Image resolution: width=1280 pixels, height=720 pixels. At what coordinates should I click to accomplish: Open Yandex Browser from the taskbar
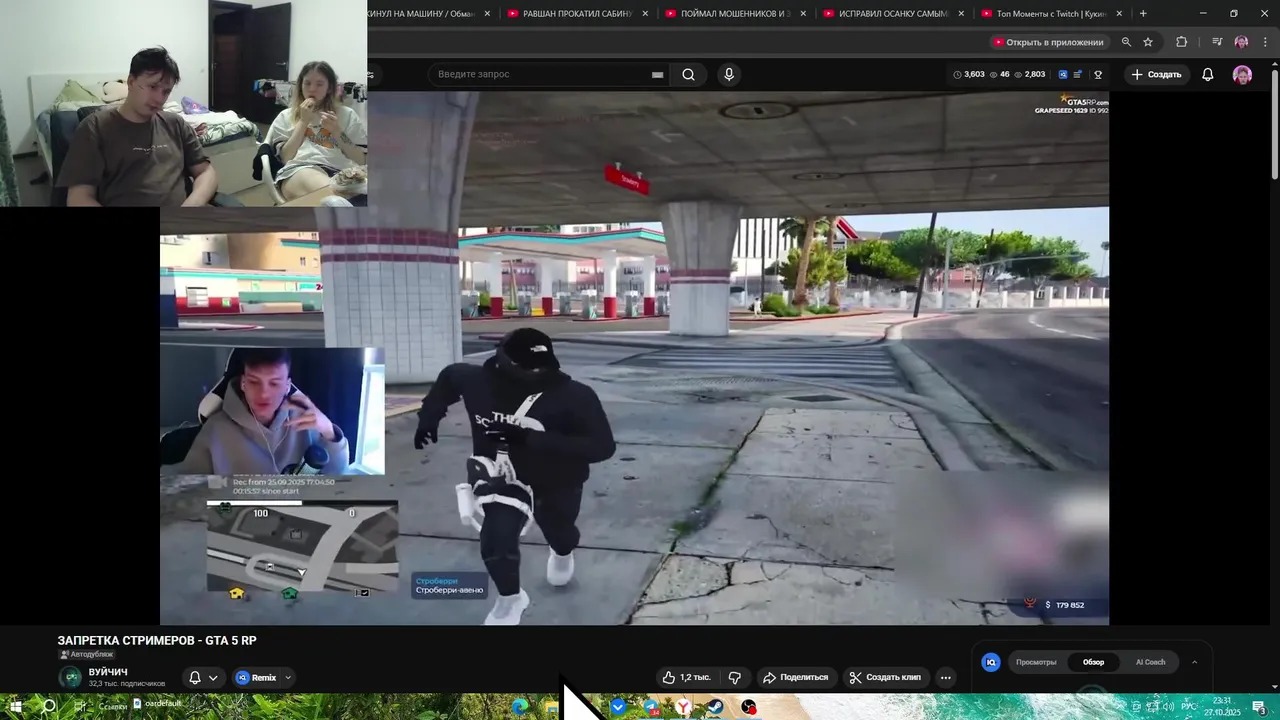click(683, 707)
